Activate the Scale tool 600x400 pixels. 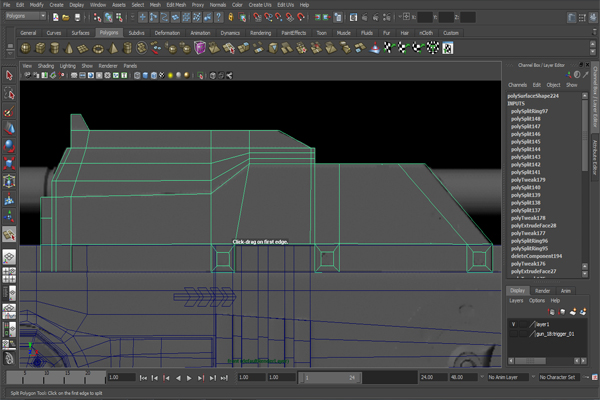click(x=9, y=164)
